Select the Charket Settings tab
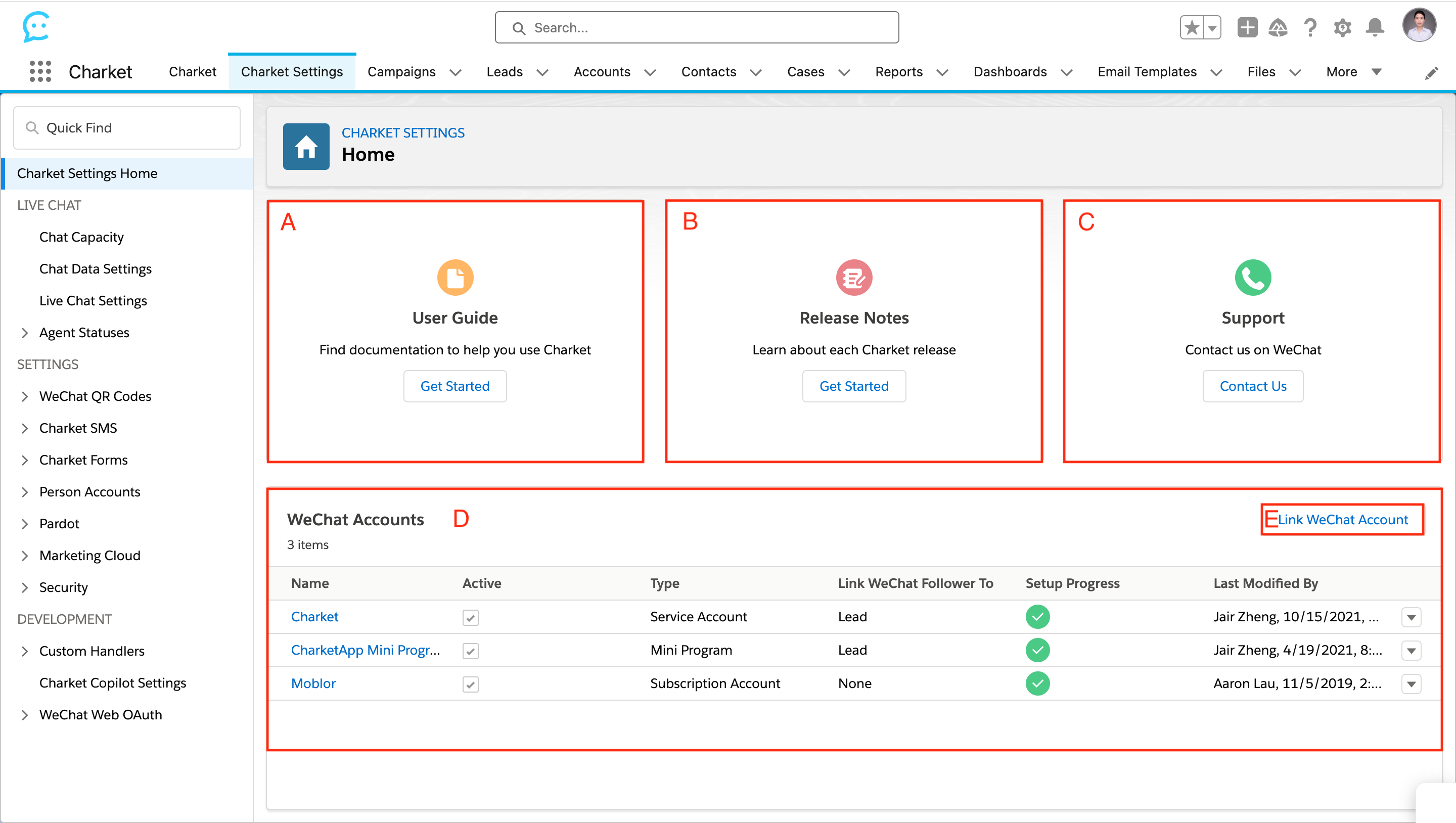 point(292,72)
